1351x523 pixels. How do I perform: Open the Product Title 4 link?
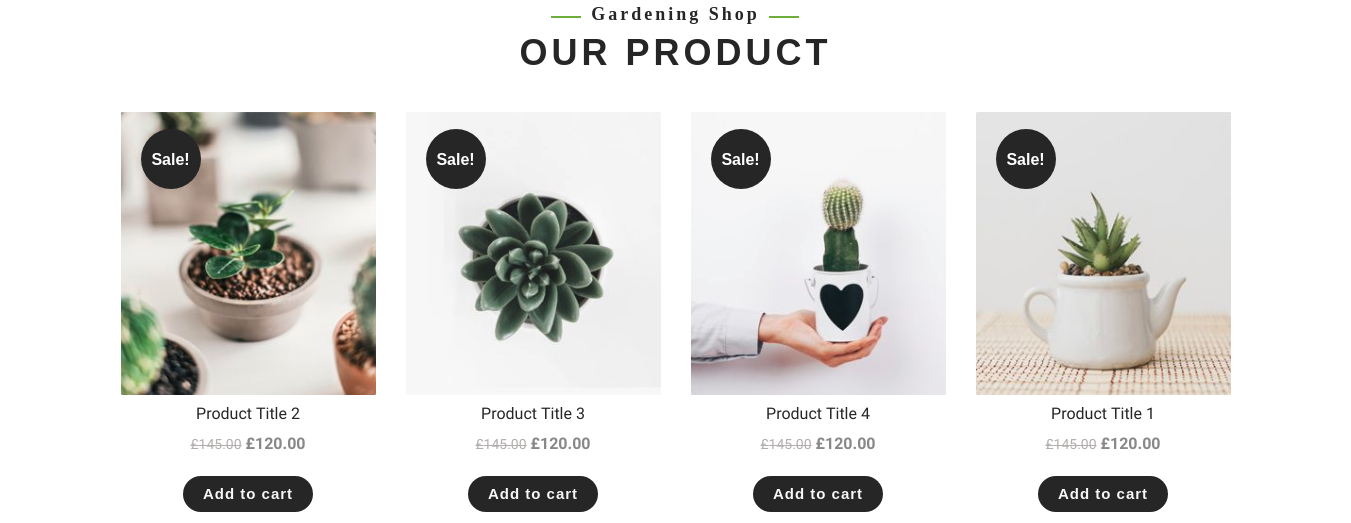tap(818, 414)
